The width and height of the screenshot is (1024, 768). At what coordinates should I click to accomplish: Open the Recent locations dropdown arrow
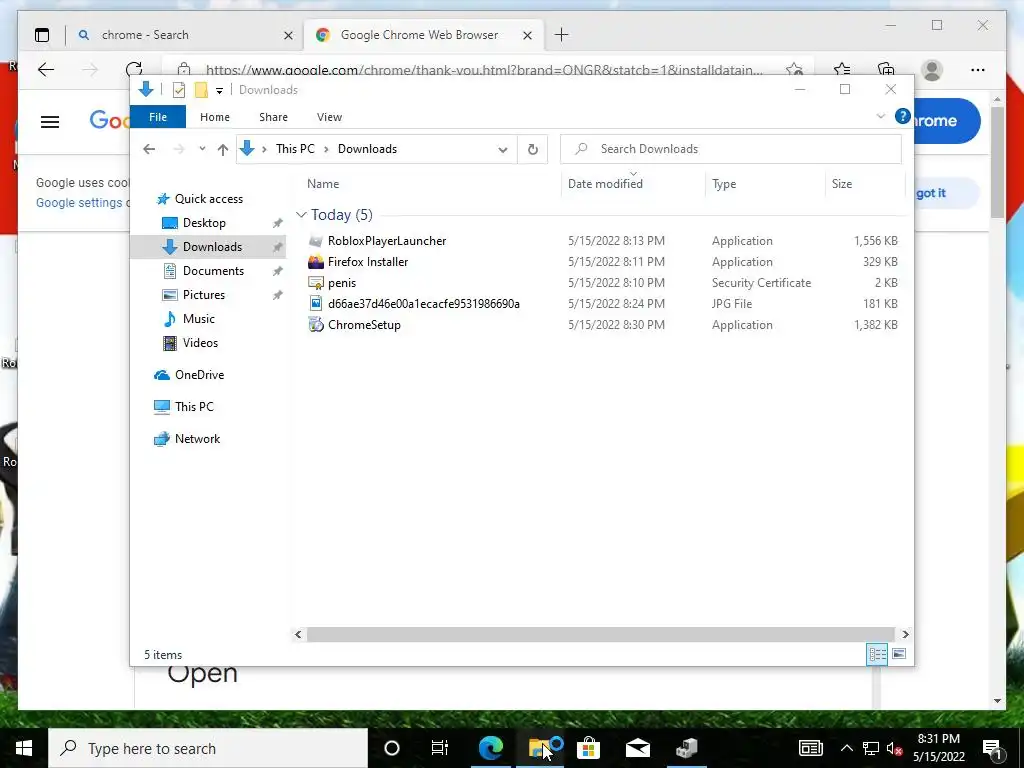[x=202, y=149]
